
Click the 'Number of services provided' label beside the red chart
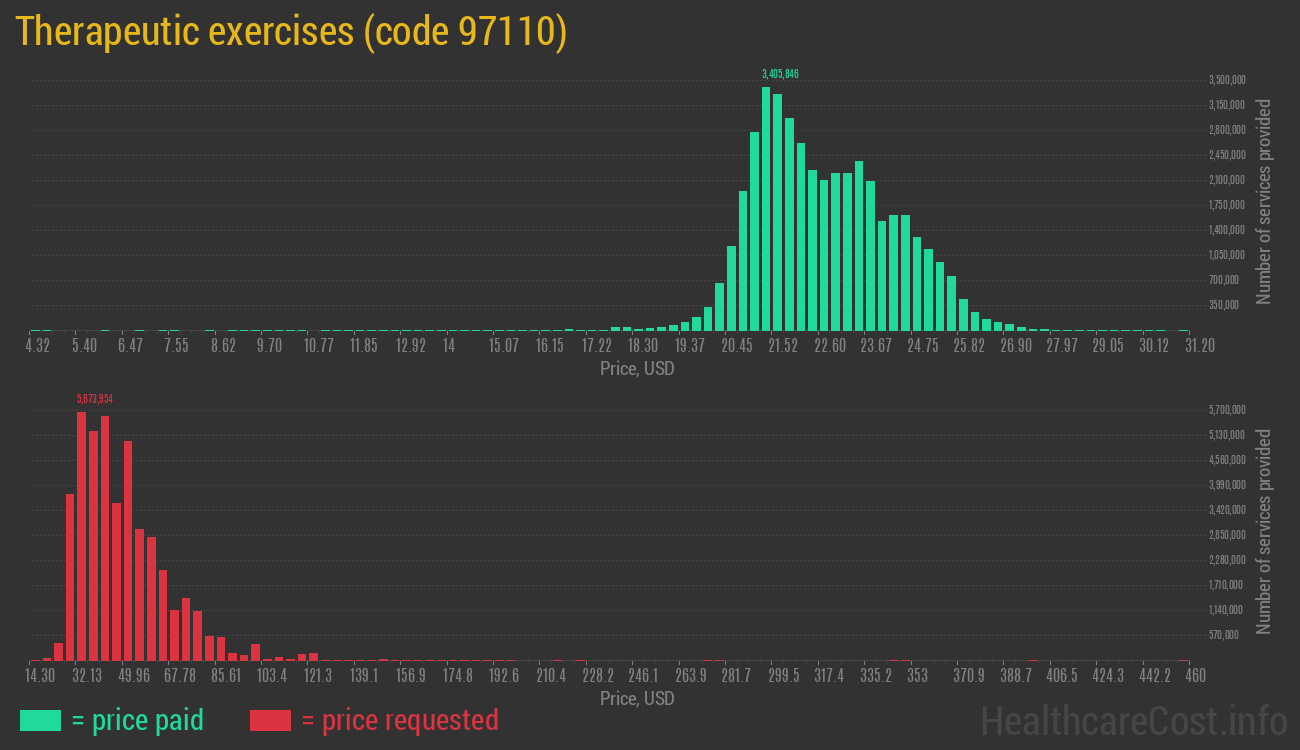click(1264, 531)
